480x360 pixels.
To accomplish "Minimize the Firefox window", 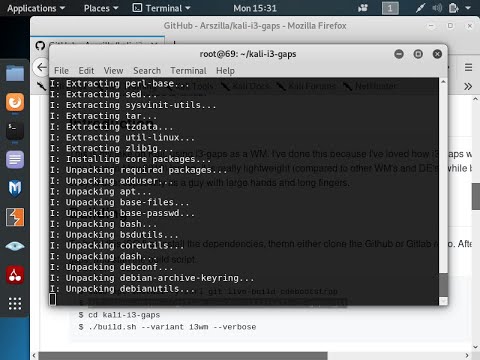I will click(431, 26).
